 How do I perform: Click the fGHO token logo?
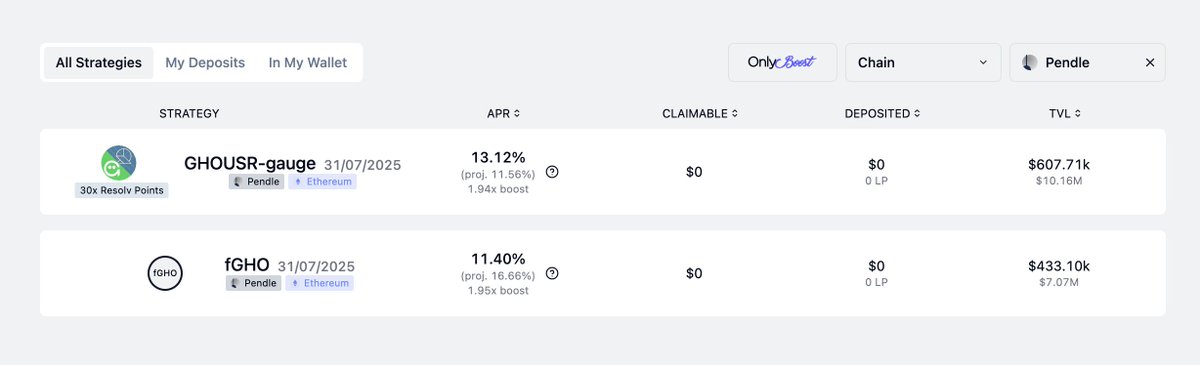click(165, 273)
